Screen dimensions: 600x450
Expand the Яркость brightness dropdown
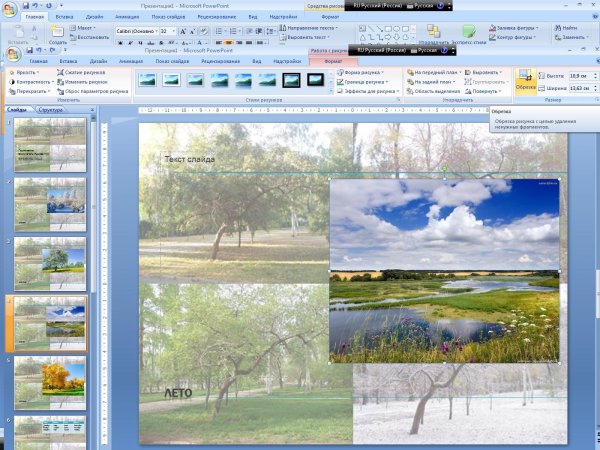pos(24,72)
